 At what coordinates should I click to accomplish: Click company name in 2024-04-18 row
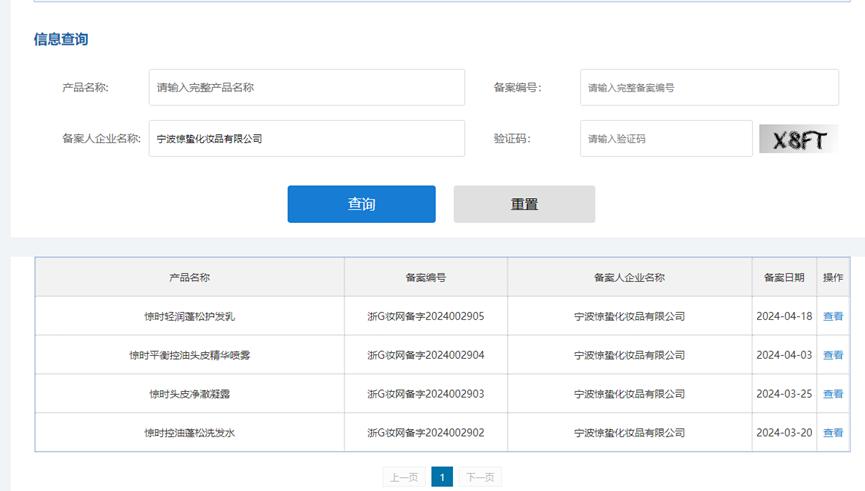(x=629, y=316)
